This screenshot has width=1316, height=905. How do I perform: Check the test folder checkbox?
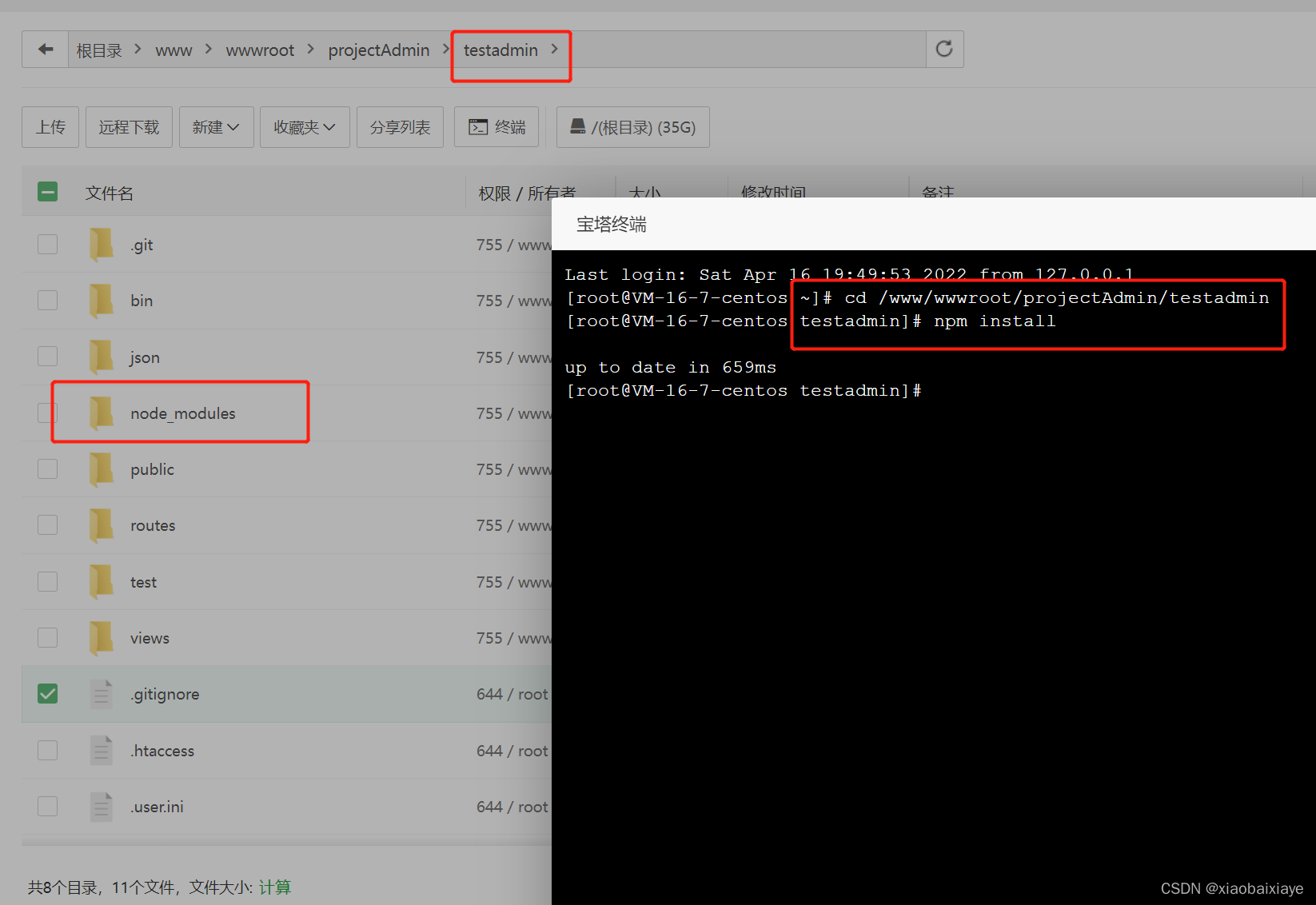point(48,581)
